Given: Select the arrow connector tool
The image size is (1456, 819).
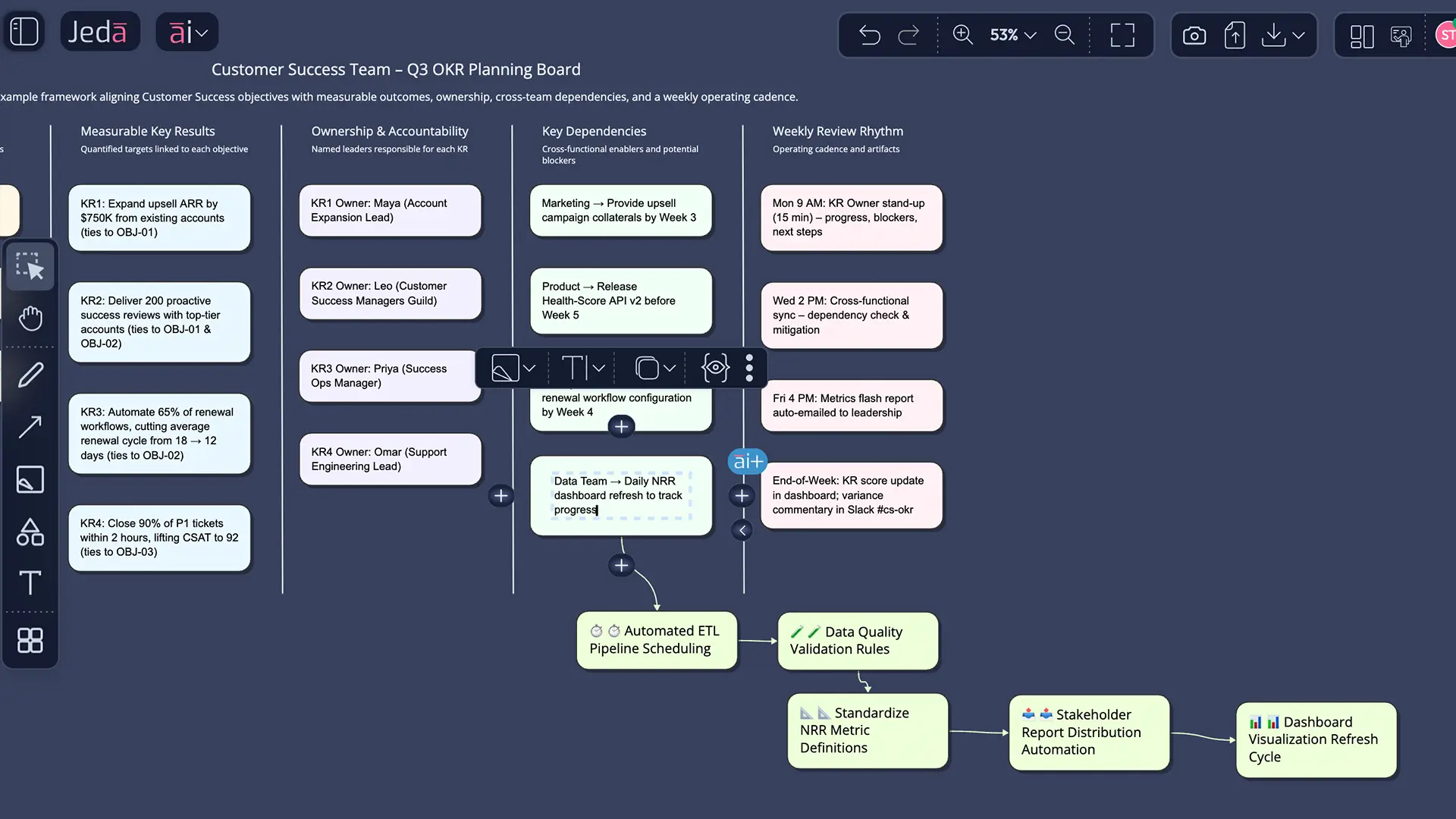Looking at the screenshot, I should click(30, 426).
